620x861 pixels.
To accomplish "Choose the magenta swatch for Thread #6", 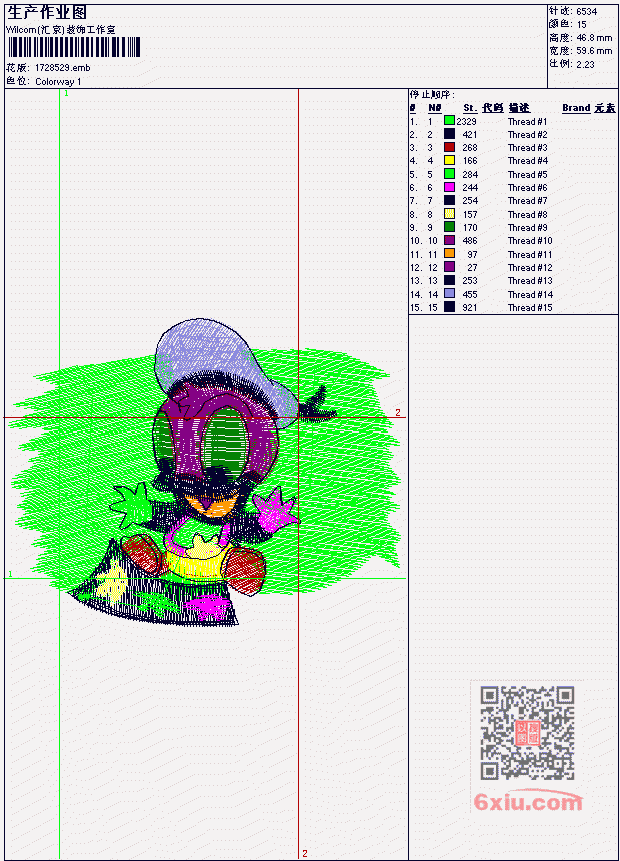I will coord(449,187).
